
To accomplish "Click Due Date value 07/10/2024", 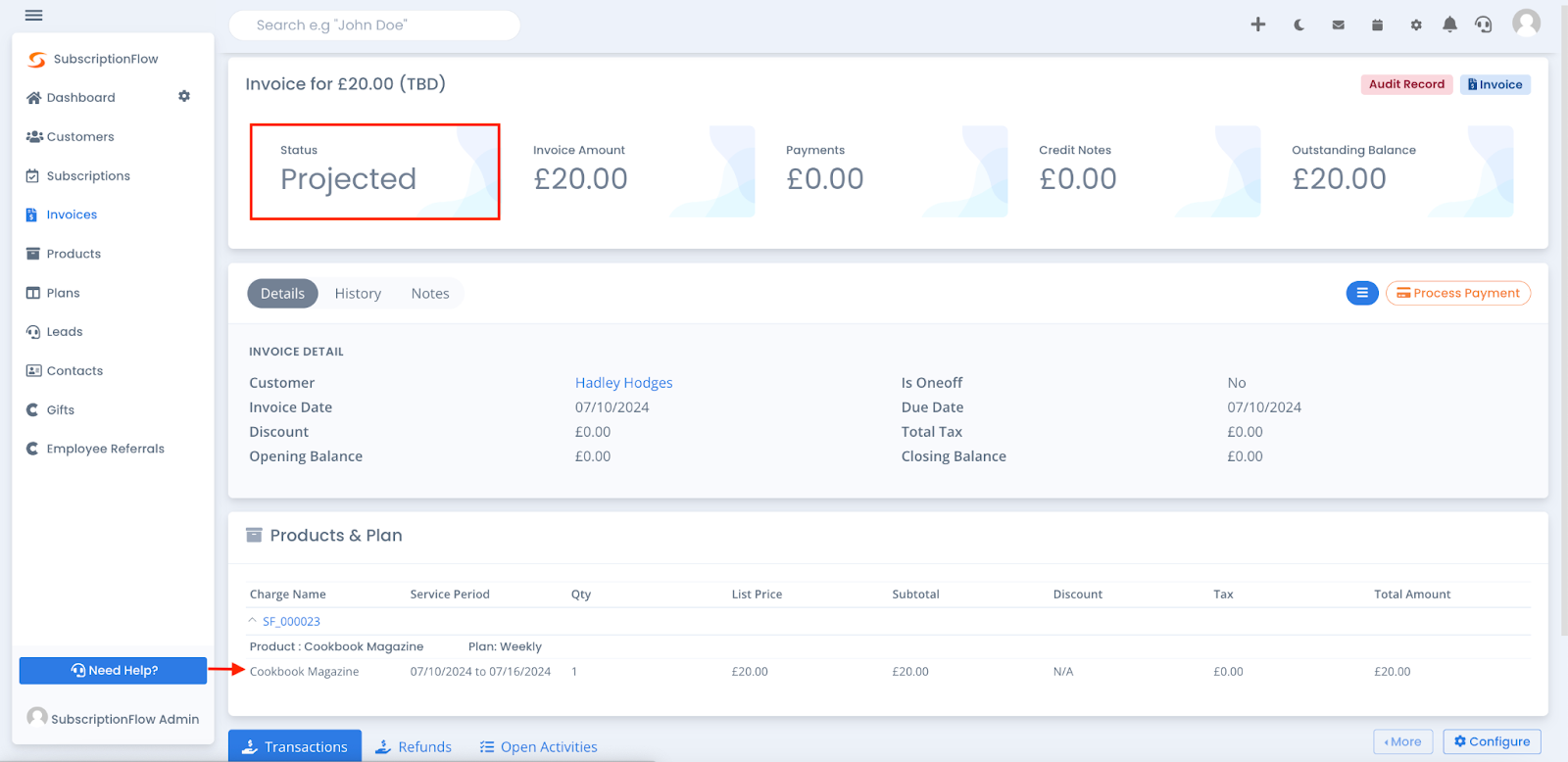I will click(x=1264, y=407).
